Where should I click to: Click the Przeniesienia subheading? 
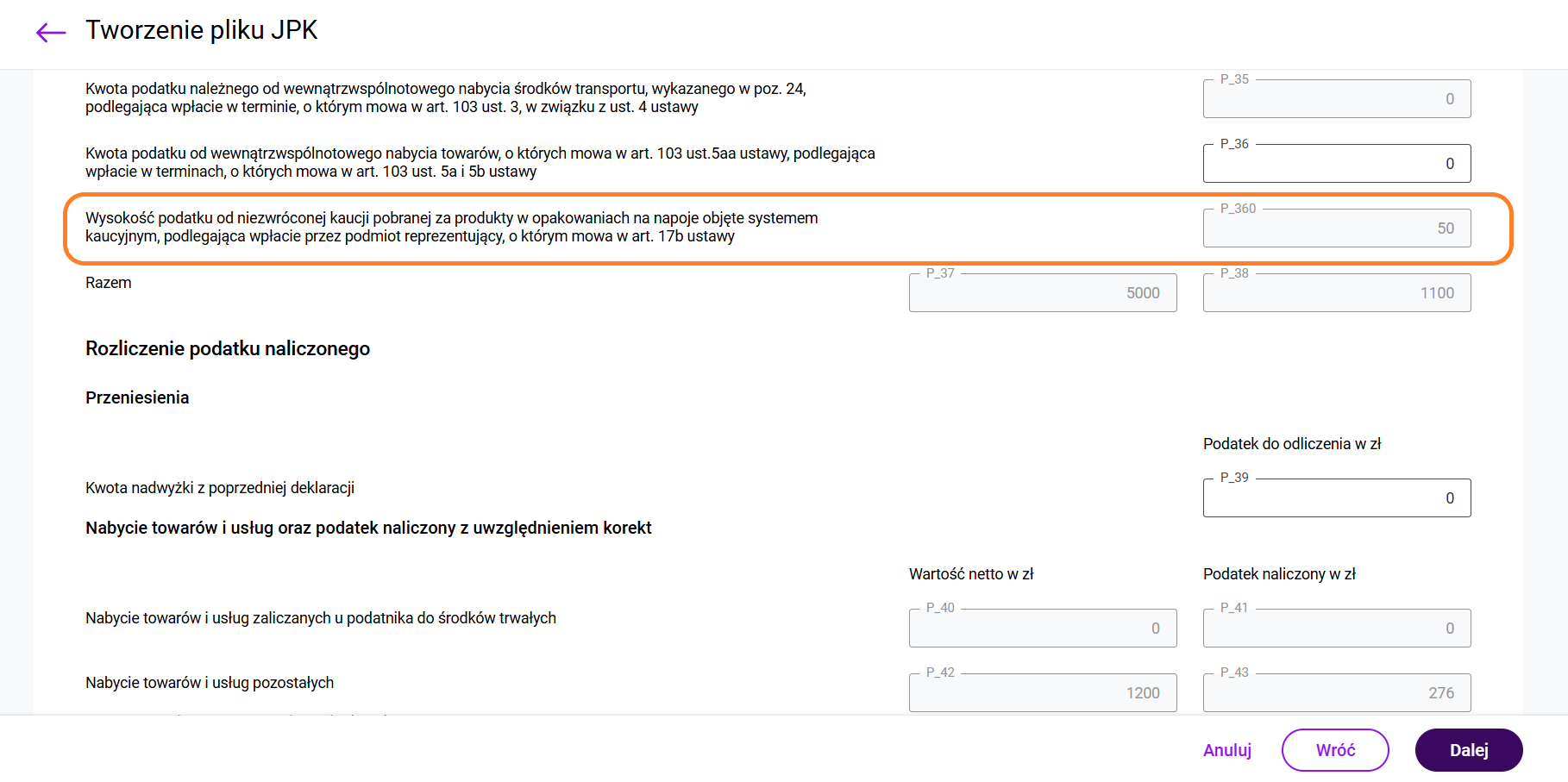coord(137,397)
